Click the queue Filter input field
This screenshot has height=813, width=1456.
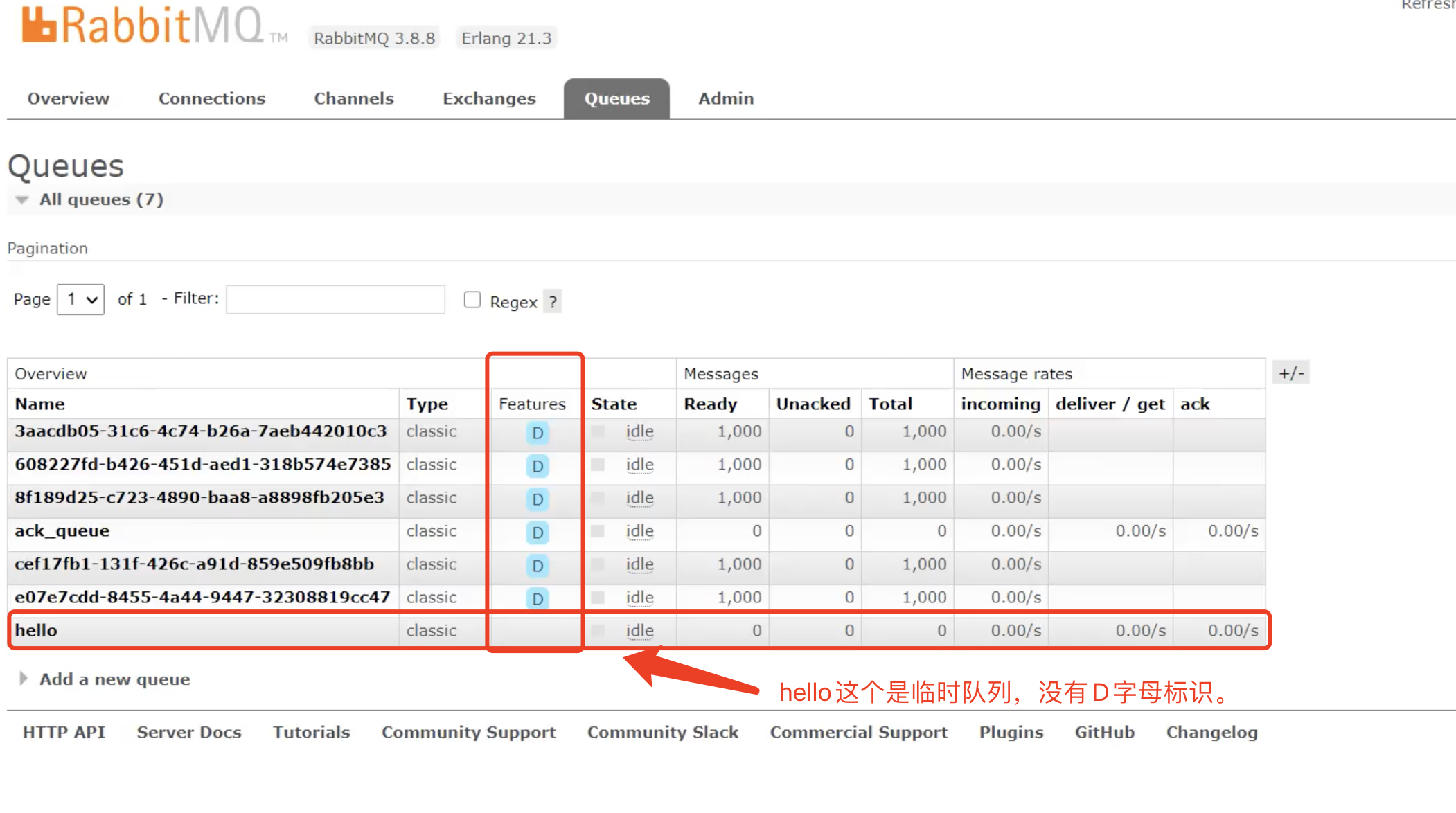[x=335, y=299]
